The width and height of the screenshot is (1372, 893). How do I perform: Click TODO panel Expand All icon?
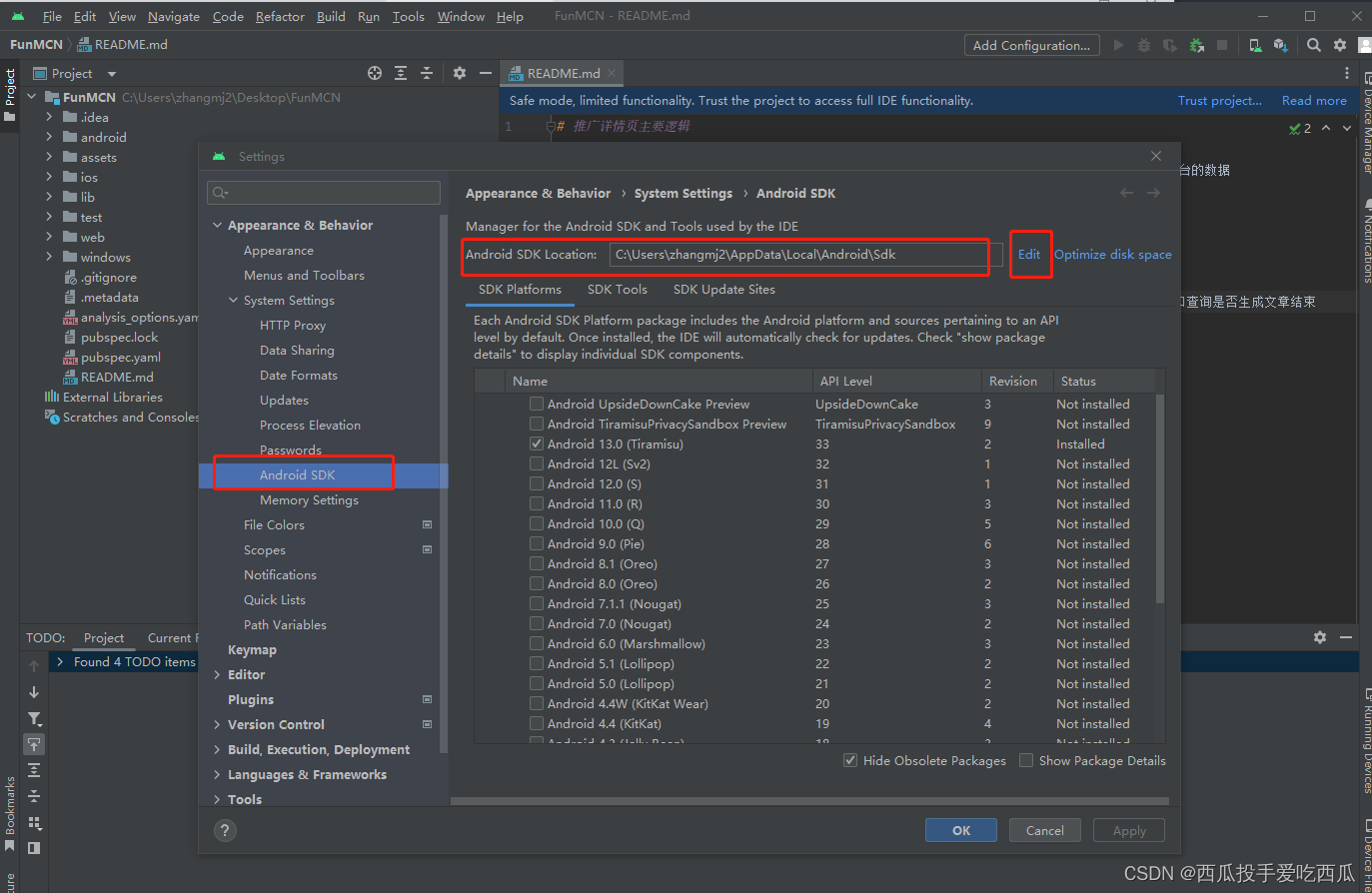34,770
